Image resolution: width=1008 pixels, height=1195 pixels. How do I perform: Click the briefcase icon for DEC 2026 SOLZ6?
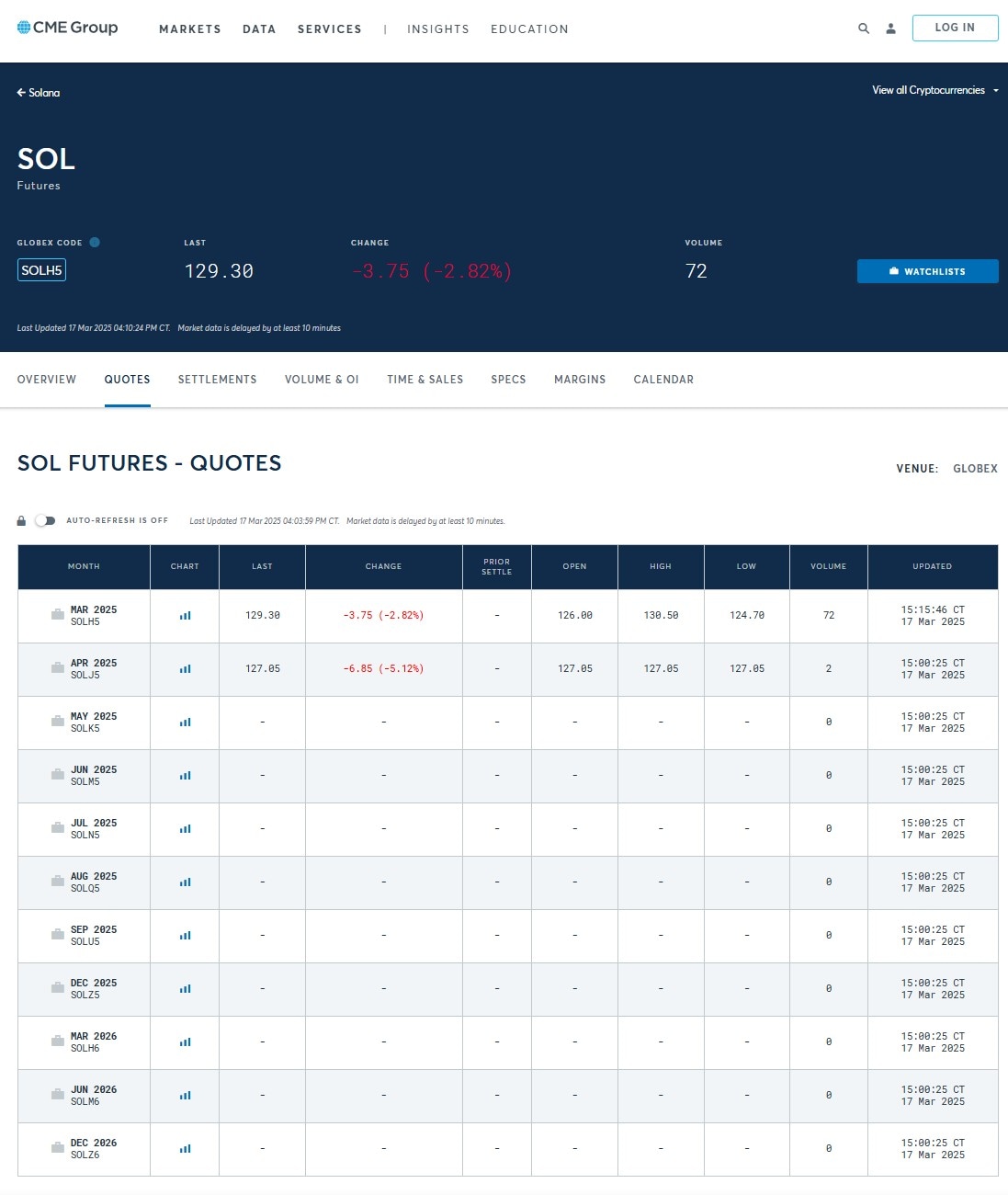[x=57, y=1149]
